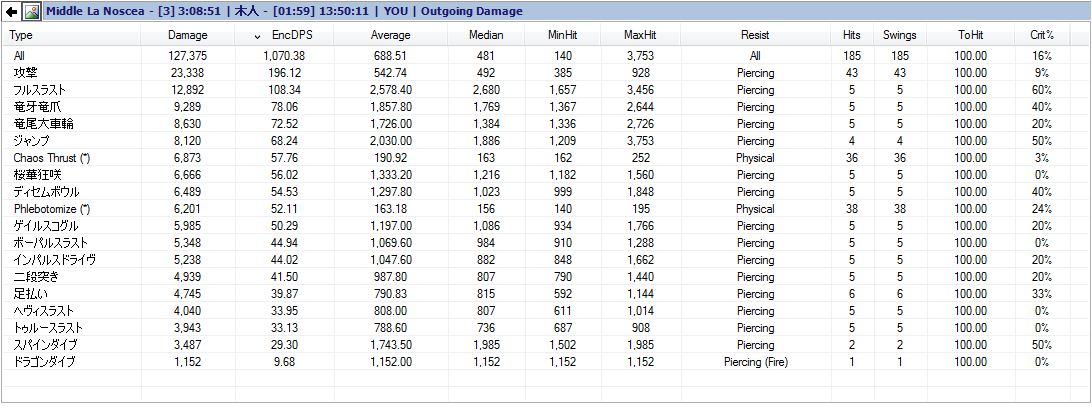Click the Swings column header

point(900,36)
